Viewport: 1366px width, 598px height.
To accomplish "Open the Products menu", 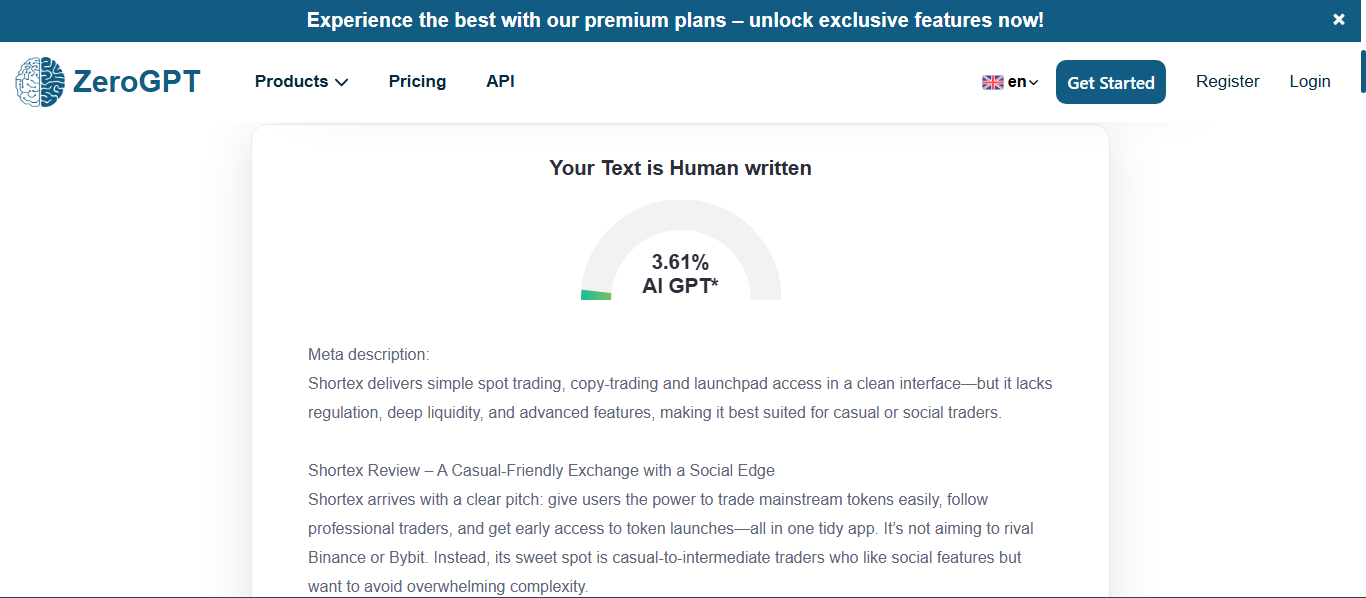I will 291,82.
